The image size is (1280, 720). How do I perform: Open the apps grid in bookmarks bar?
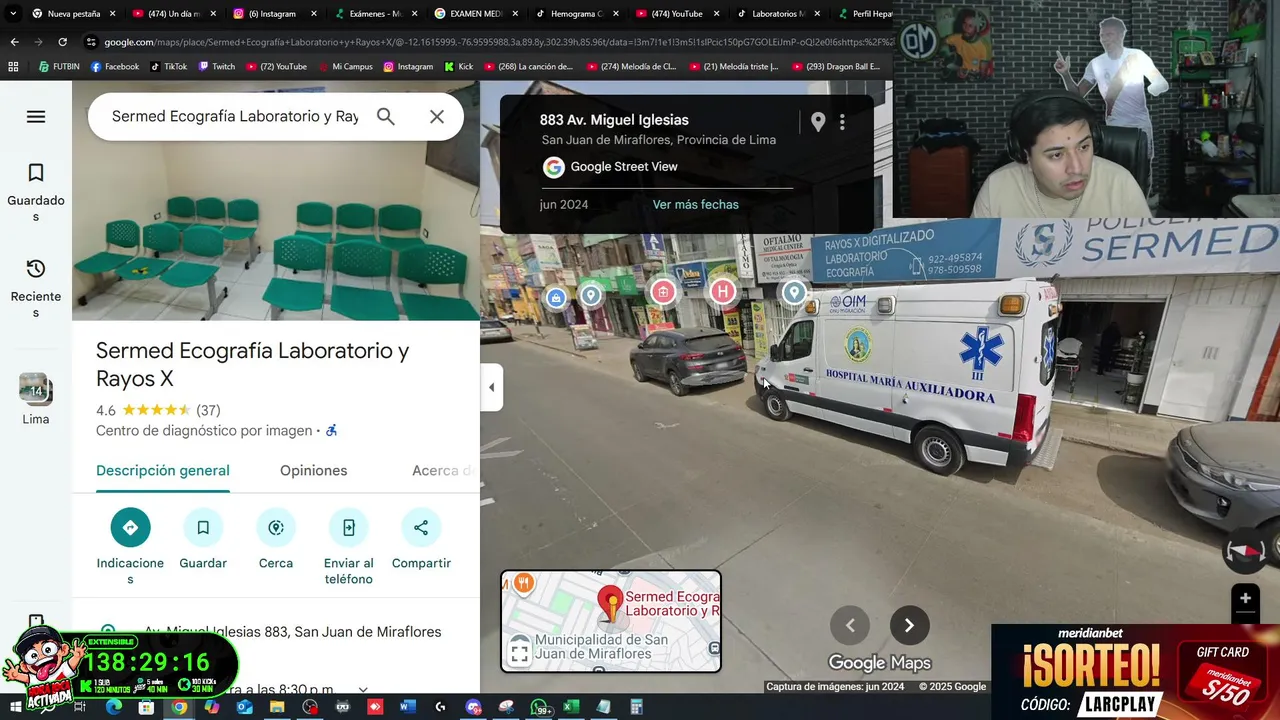(x=13, y=67)
